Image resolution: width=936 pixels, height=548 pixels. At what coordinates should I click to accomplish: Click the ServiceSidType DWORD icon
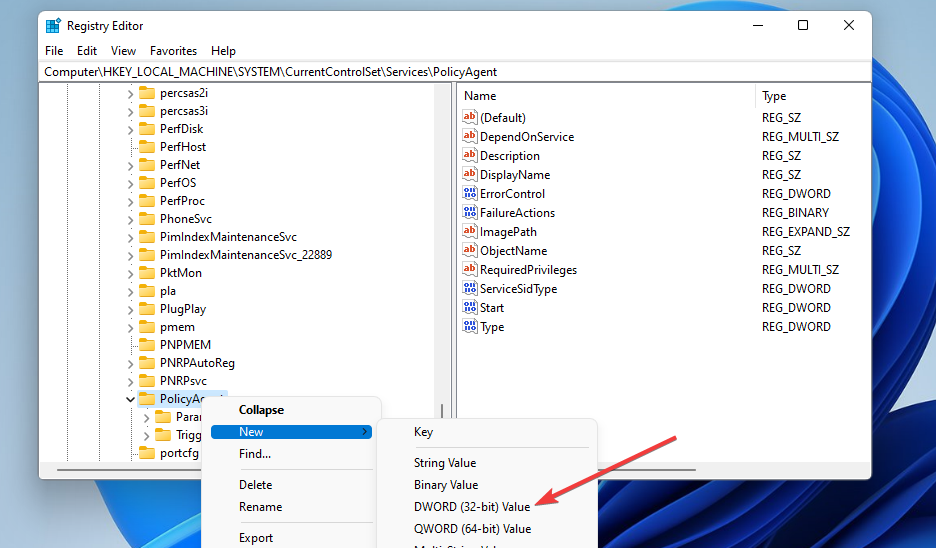470,288
